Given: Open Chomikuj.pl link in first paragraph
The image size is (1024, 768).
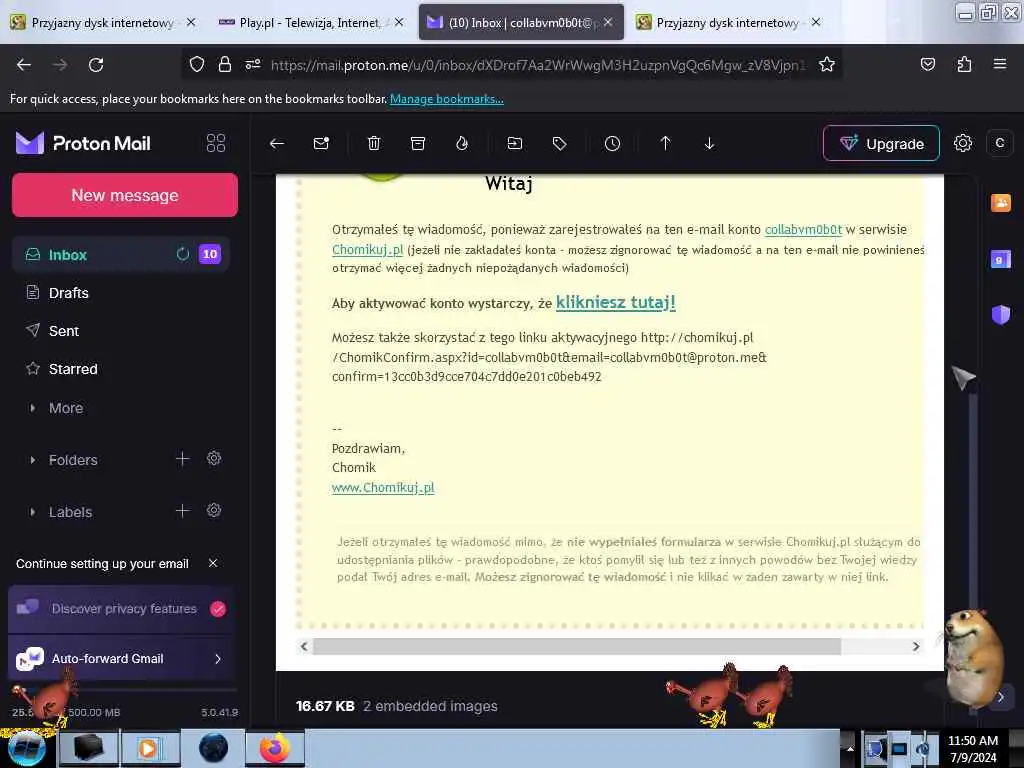Looking at the screenshot, I should [368, 249].
